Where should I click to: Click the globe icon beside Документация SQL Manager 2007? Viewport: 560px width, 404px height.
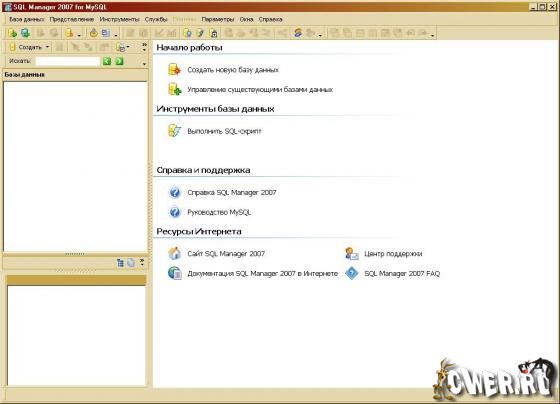click(x=175, y=273)
